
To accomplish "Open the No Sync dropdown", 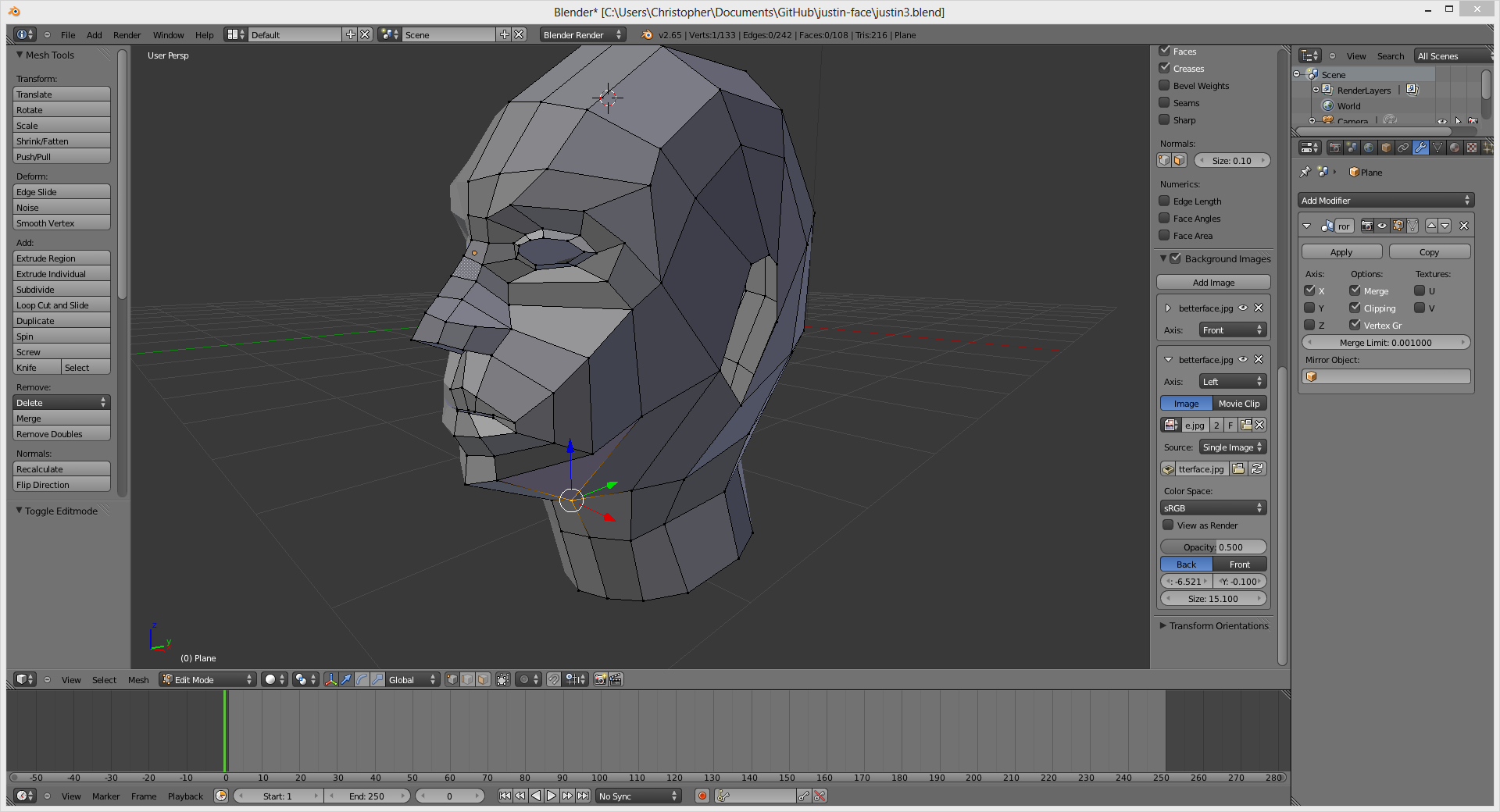I will pos(638,796).
